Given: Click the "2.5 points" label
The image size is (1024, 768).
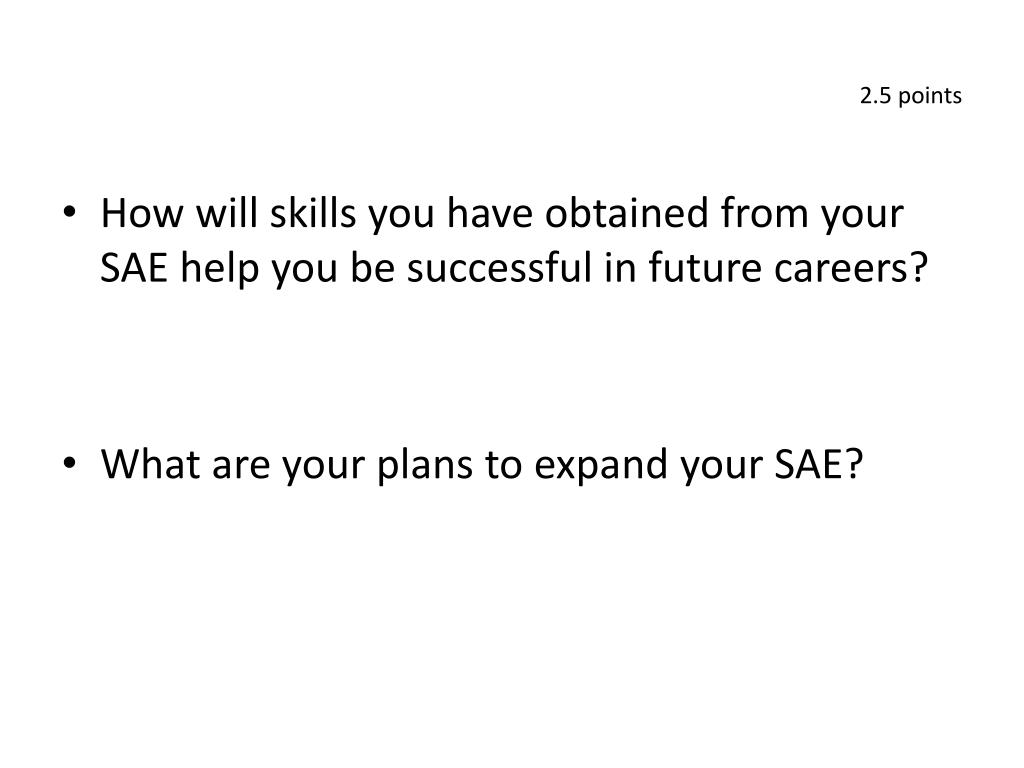Looking at the screenshot, I should click(910, 96).
